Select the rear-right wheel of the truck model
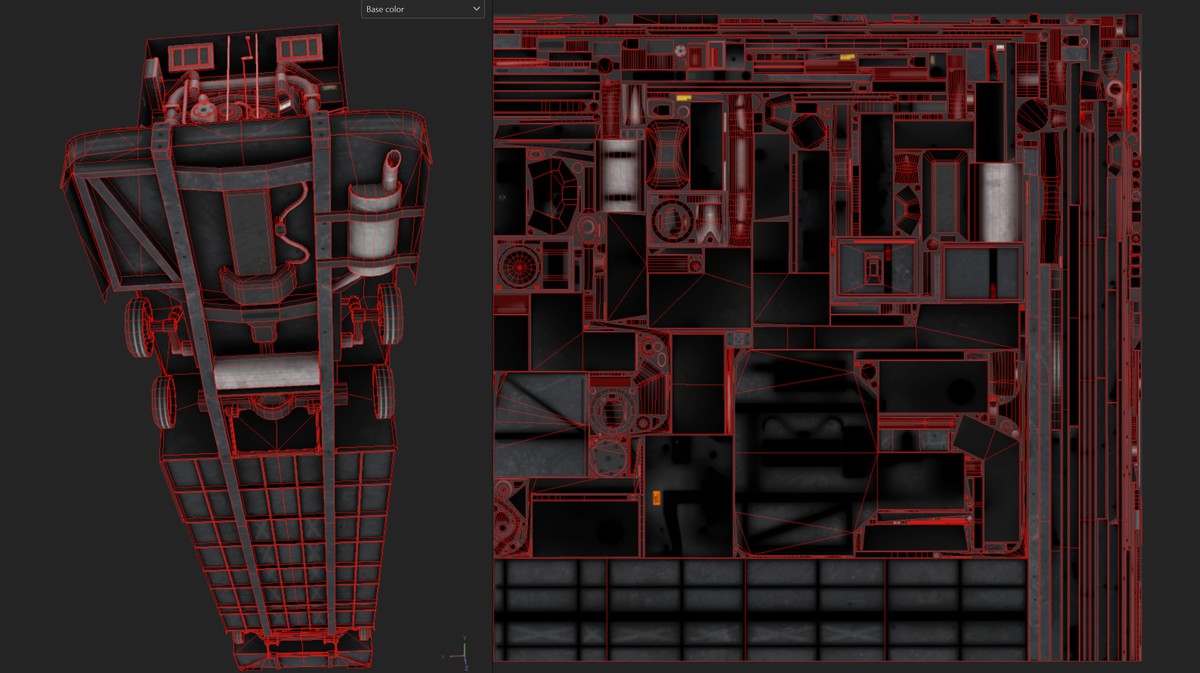Image resolution: width=1200 pixels, height=673 pixels. 383,394
